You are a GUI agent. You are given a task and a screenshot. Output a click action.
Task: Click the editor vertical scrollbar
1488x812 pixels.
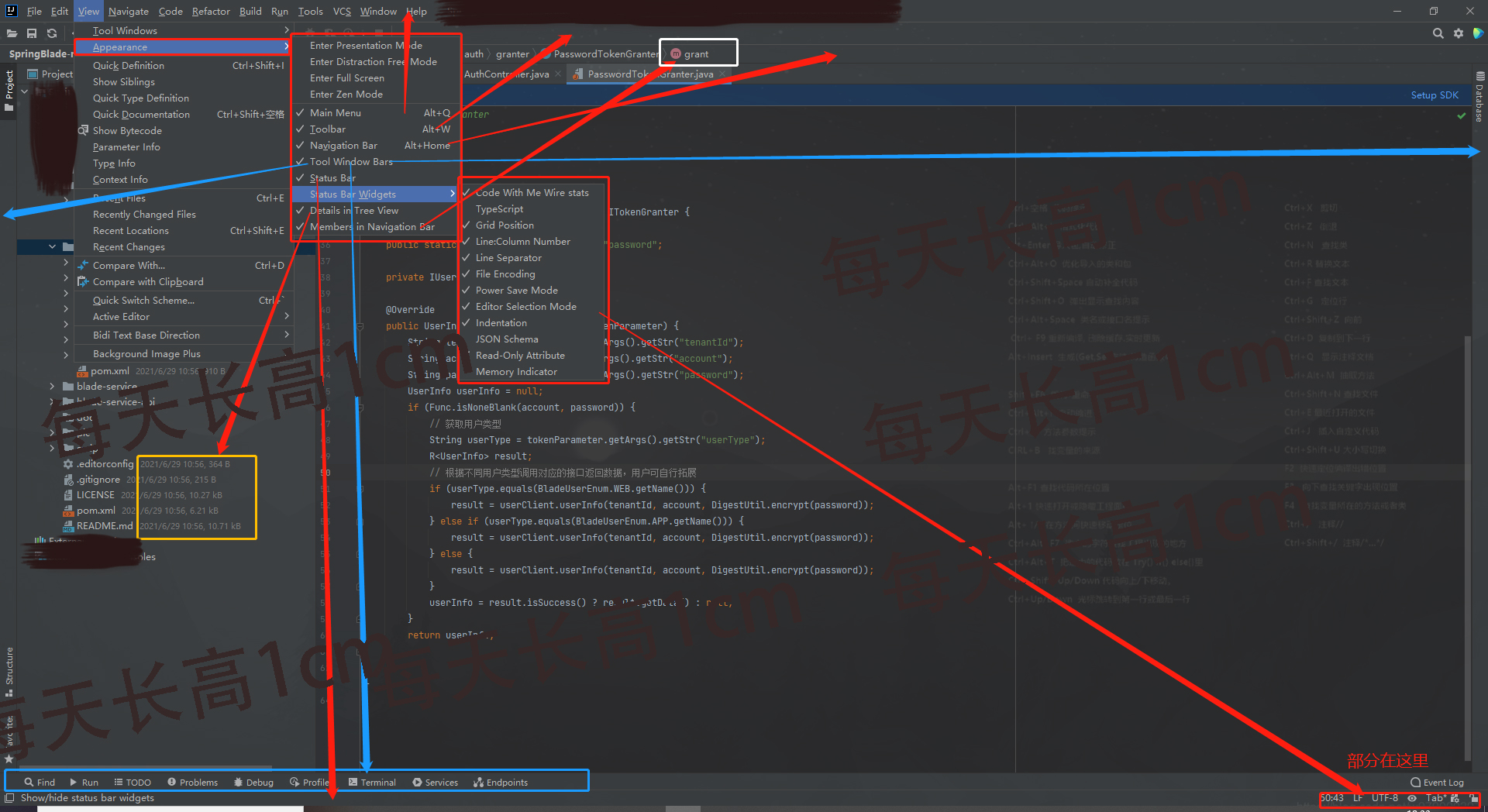pyautogui.click(x=1467, y=548)
